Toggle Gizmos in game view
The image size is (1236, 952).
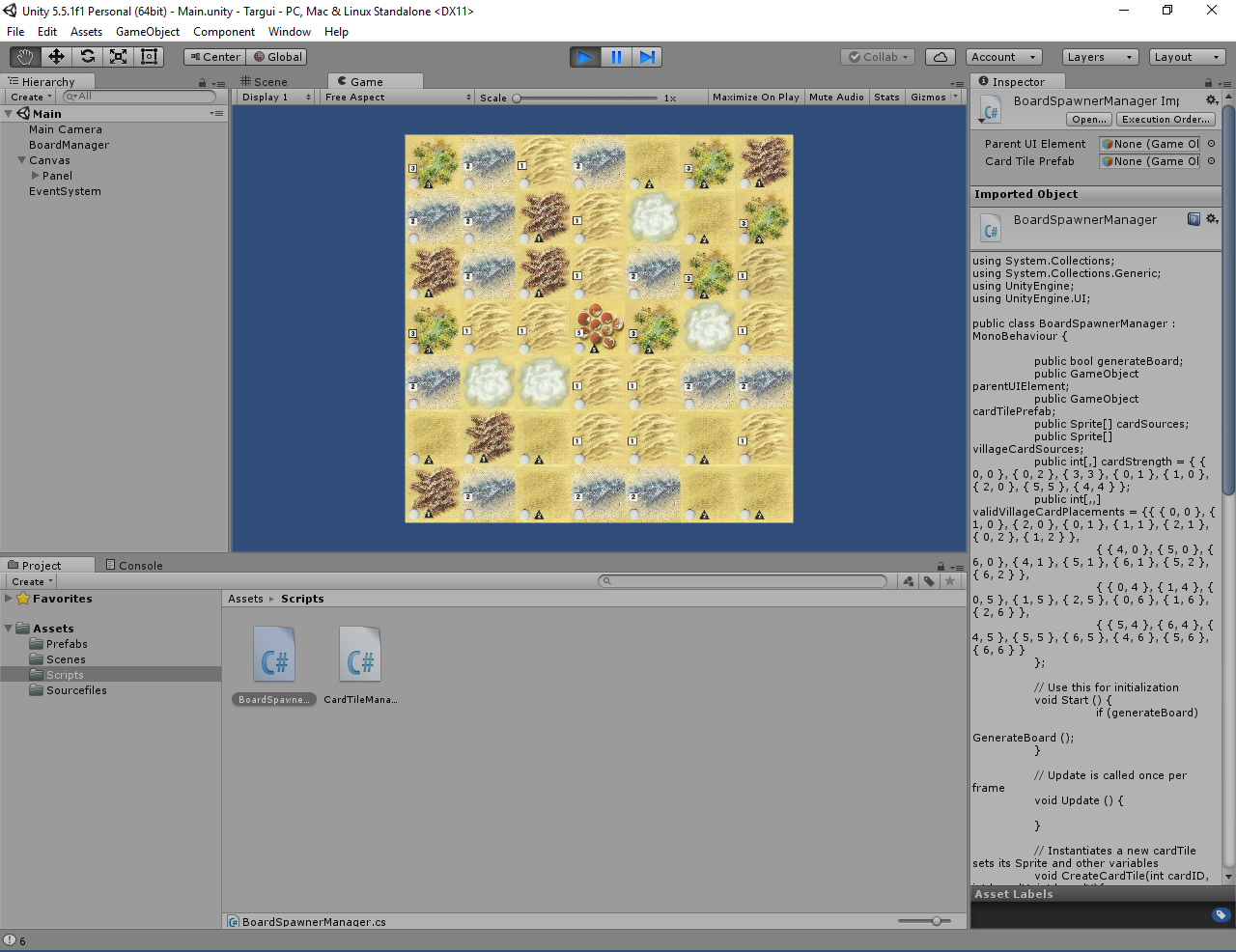click(x=928, y=98)
